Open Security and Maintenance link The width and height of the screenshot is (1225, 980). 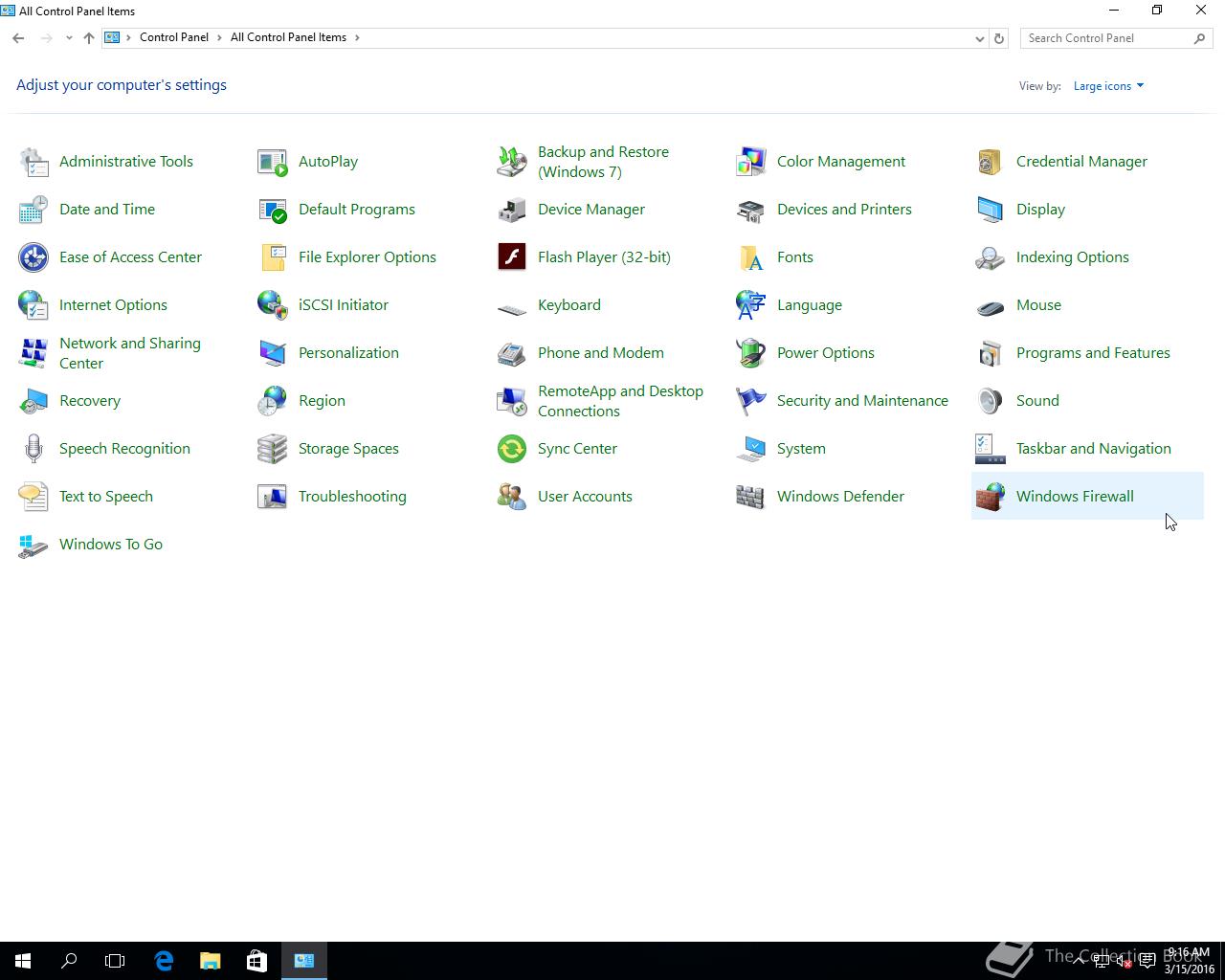(862, 401)
